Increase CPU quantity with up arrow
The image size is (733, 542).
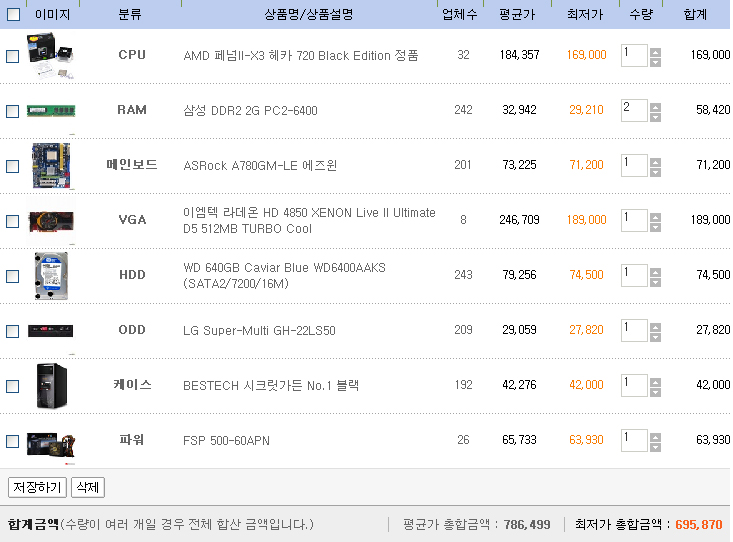(655, 52)
